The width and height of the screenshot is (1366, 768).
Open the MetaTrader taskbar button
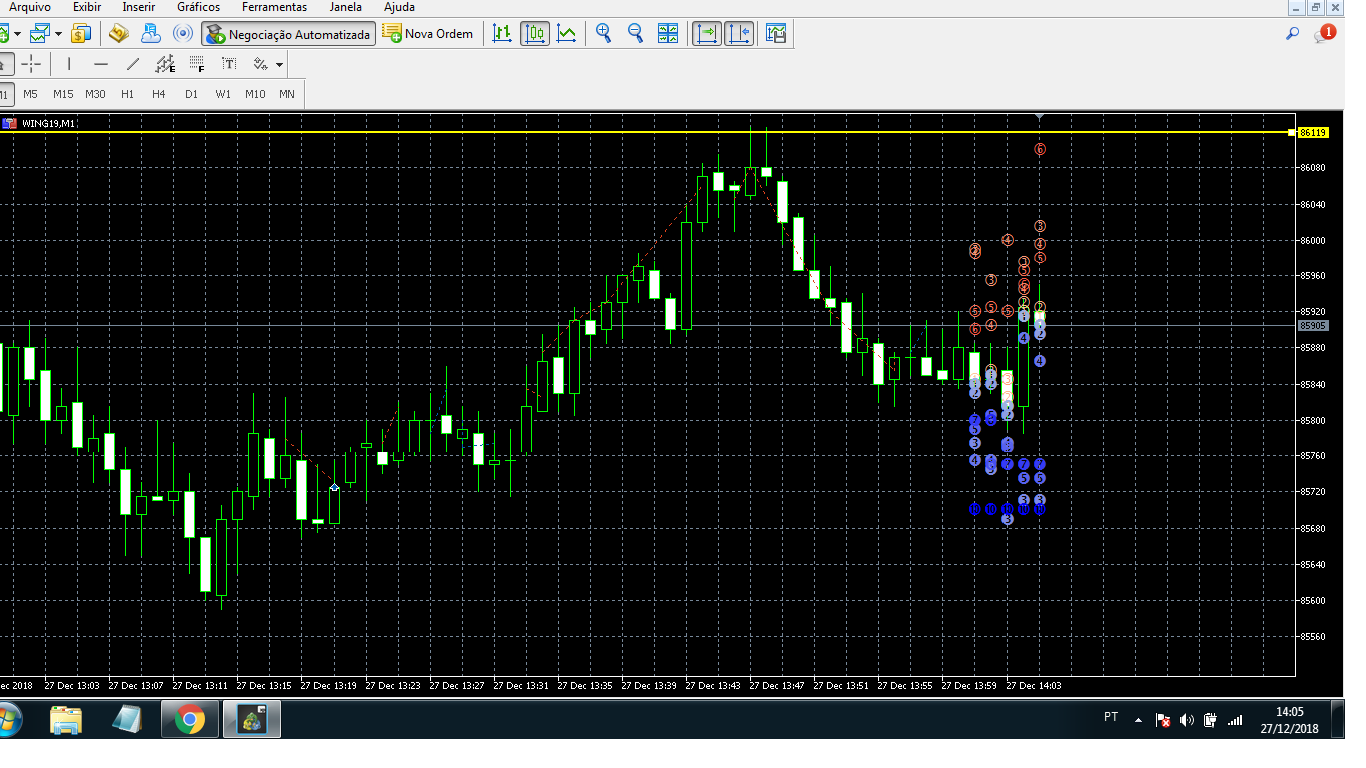pos(251,719)
